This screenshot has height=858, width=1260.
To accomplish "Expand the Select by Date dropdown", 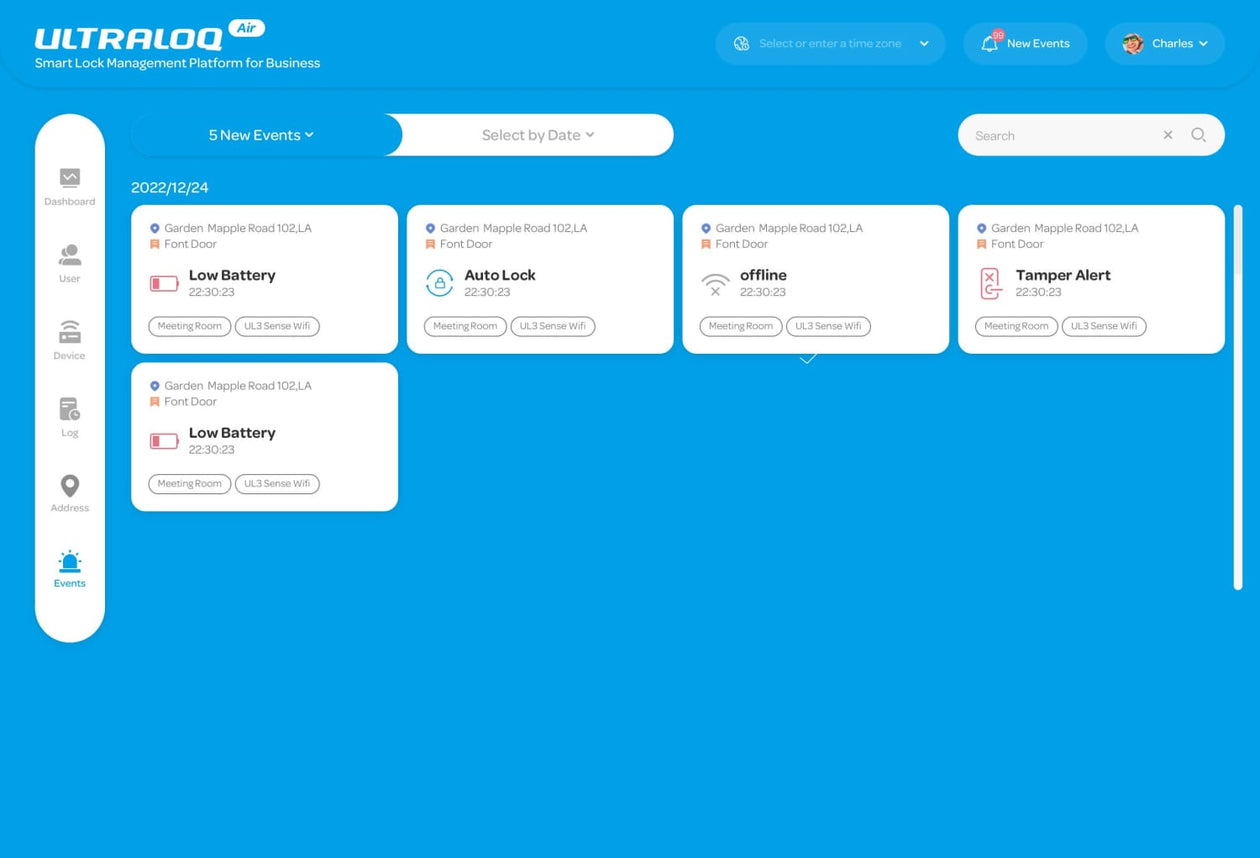I will point(538,135).
